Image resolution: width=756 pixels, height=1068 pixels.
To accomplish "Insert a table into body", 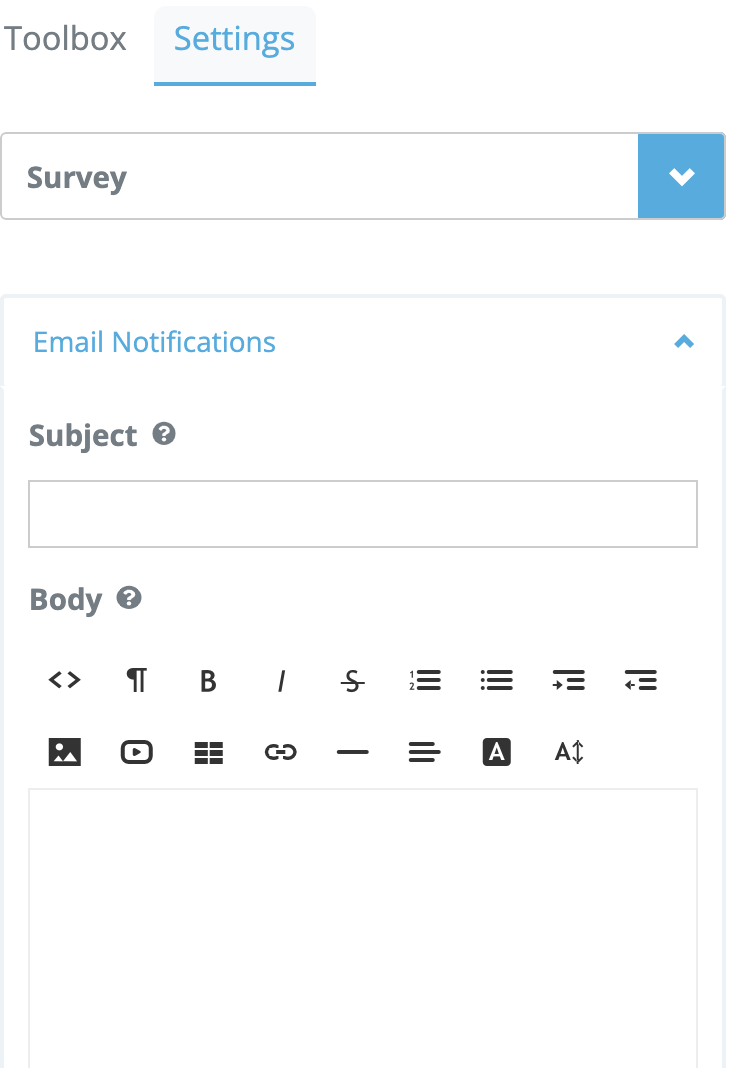I will point(208,752).
